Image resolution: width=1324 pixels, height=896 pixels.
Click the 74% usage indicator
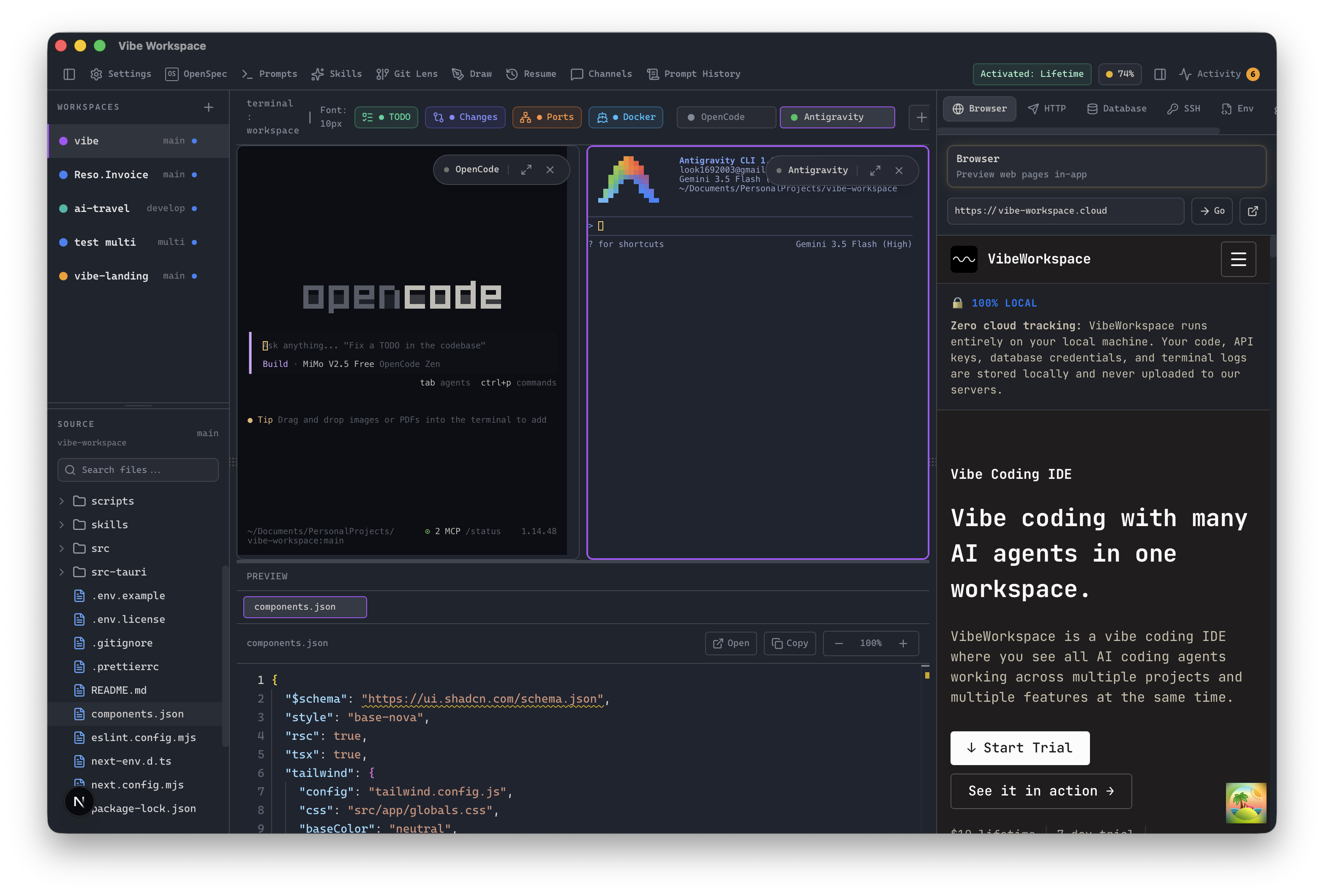pyautogui.click(x=1120, y=74)
